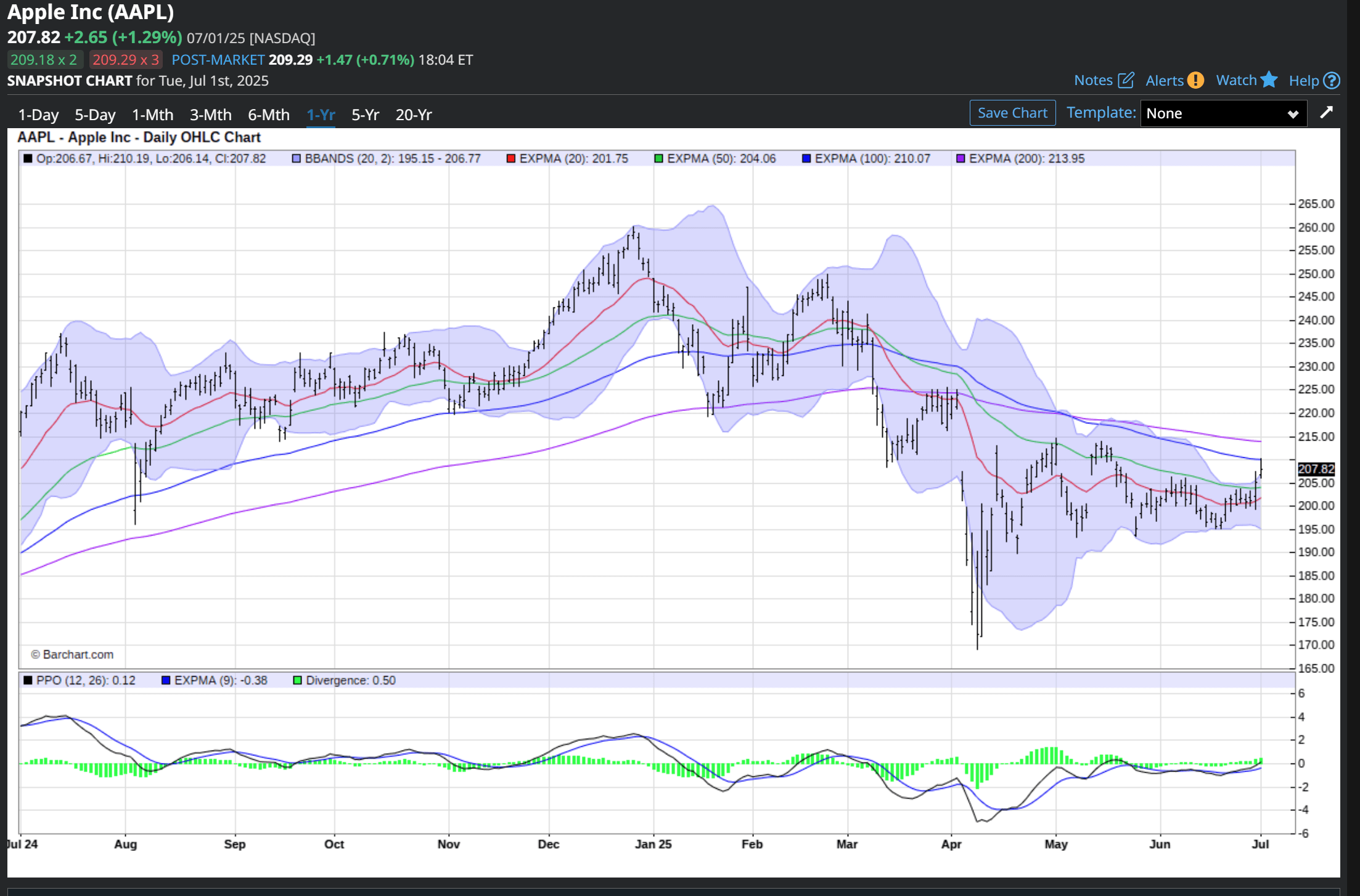1360x896 pixels.
Task: Choose the 20-Yr chart period
Action: [413, 115]
